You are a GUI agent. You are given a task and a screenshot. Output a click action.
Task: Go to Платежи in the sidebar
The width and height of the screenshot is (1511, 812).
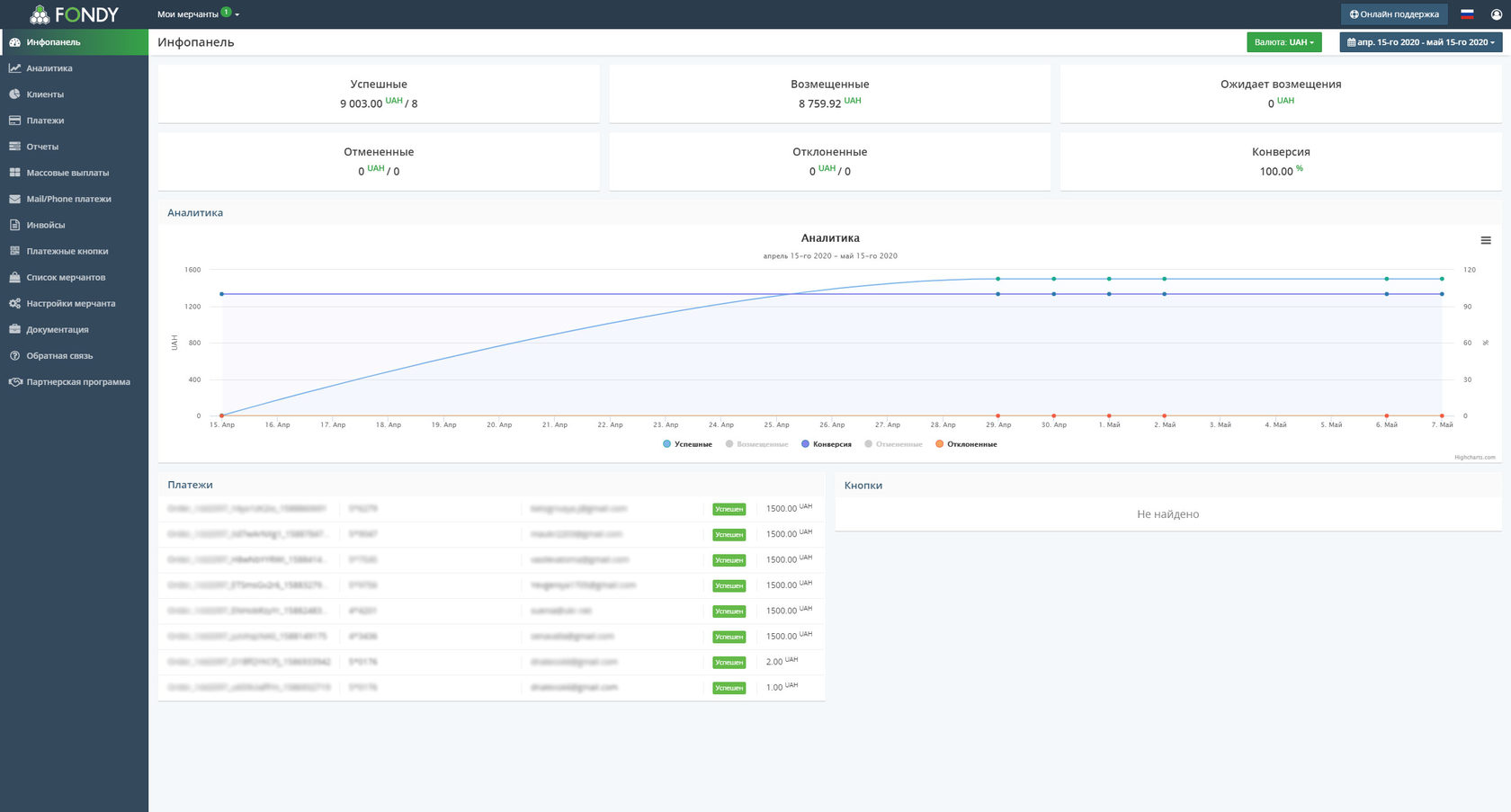coord(45,120)
